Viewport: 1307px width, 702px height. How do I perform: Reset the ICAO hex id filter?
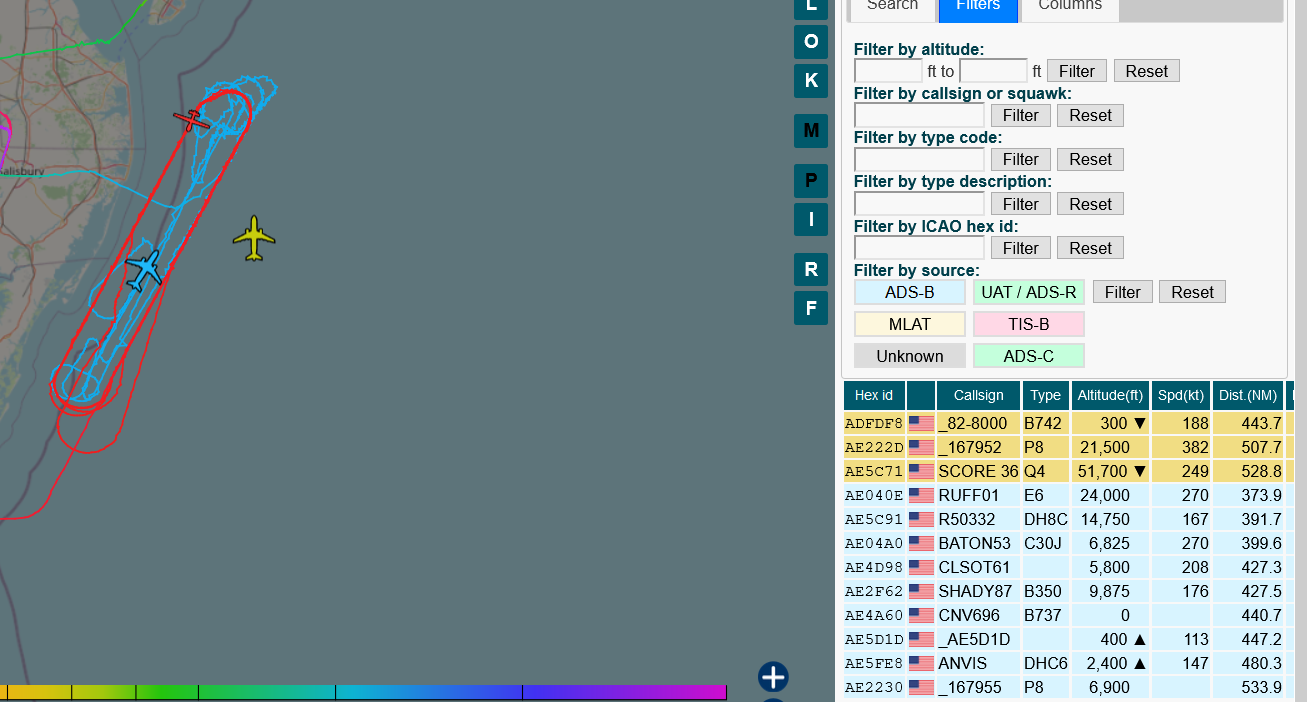point(1091,248)
